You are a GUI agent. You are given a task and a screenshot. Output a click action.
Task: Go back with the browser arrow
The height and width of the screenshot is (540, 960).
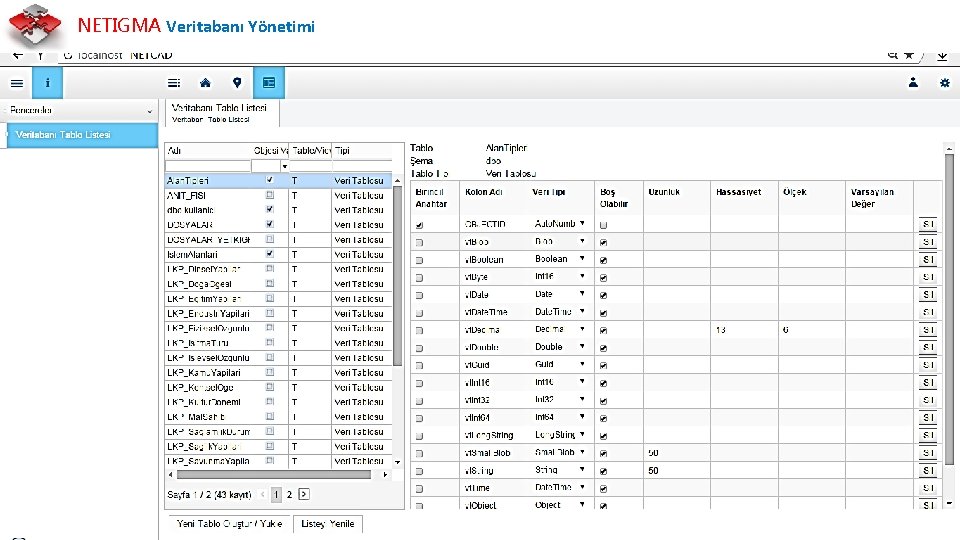18,55
